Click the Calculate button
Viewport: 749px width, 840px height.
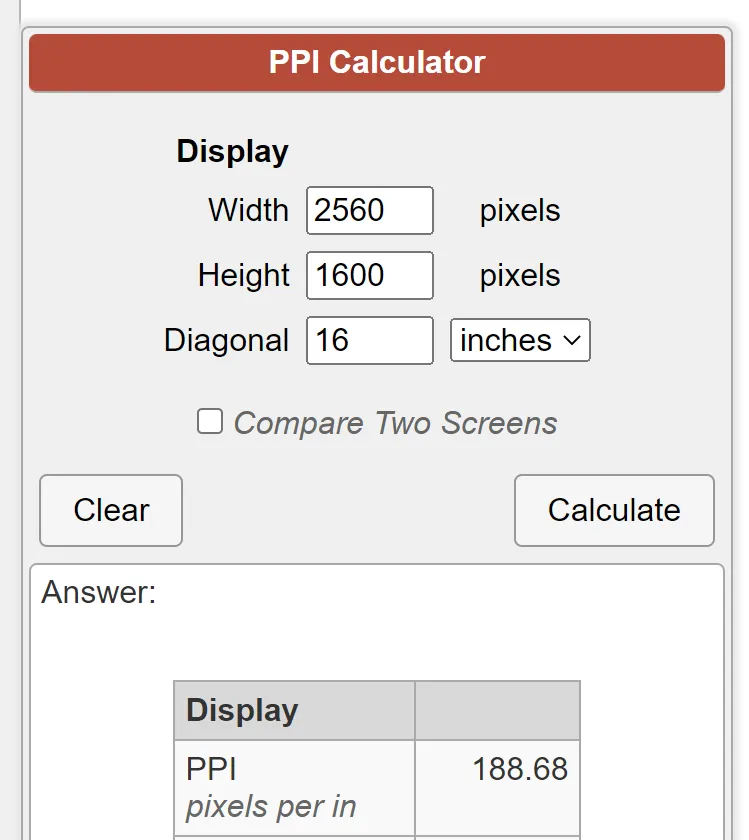[x=615, y=511]
